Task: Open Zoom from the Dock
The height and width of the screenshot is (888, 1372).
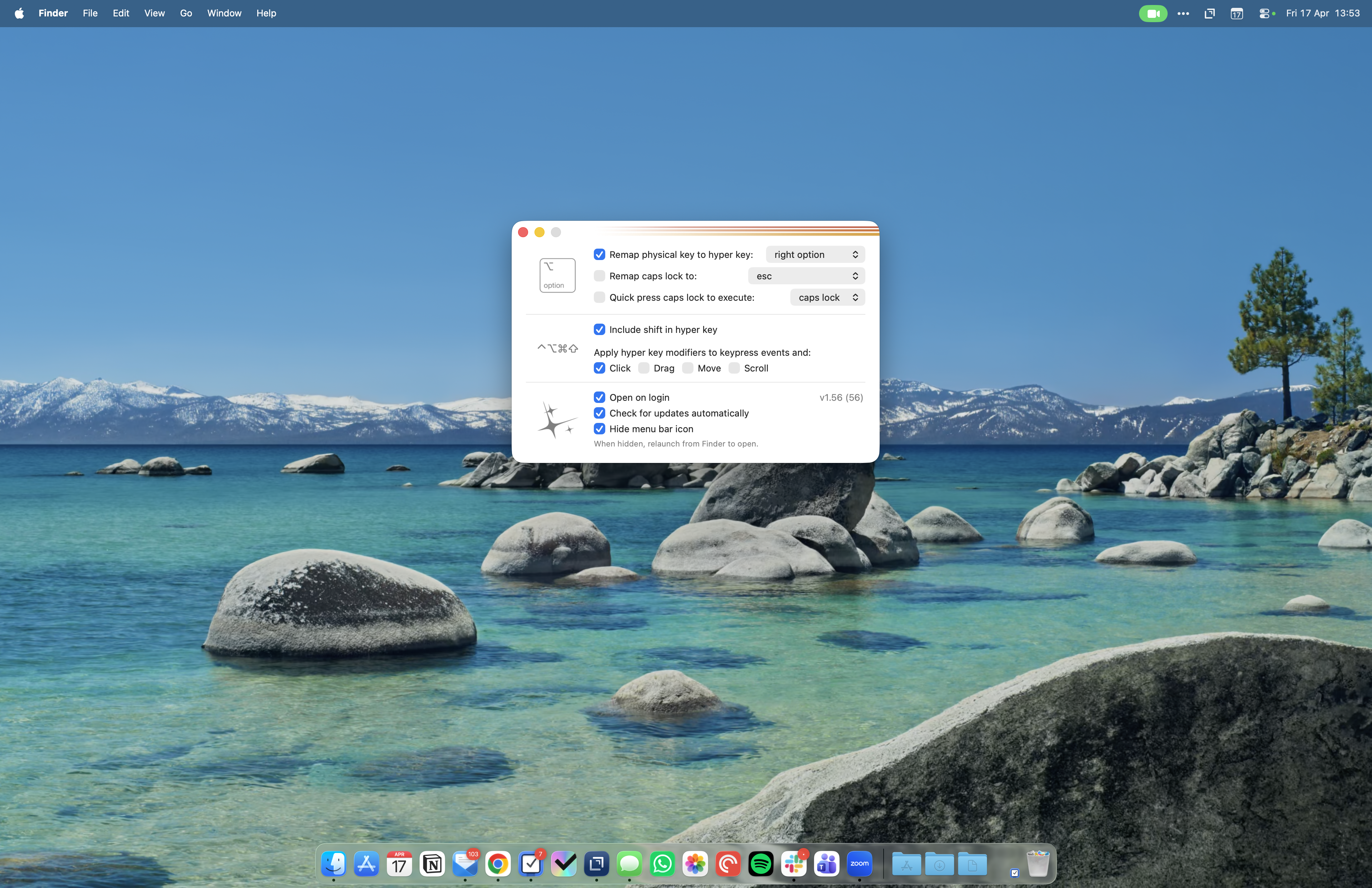Action: click(859, 864)
